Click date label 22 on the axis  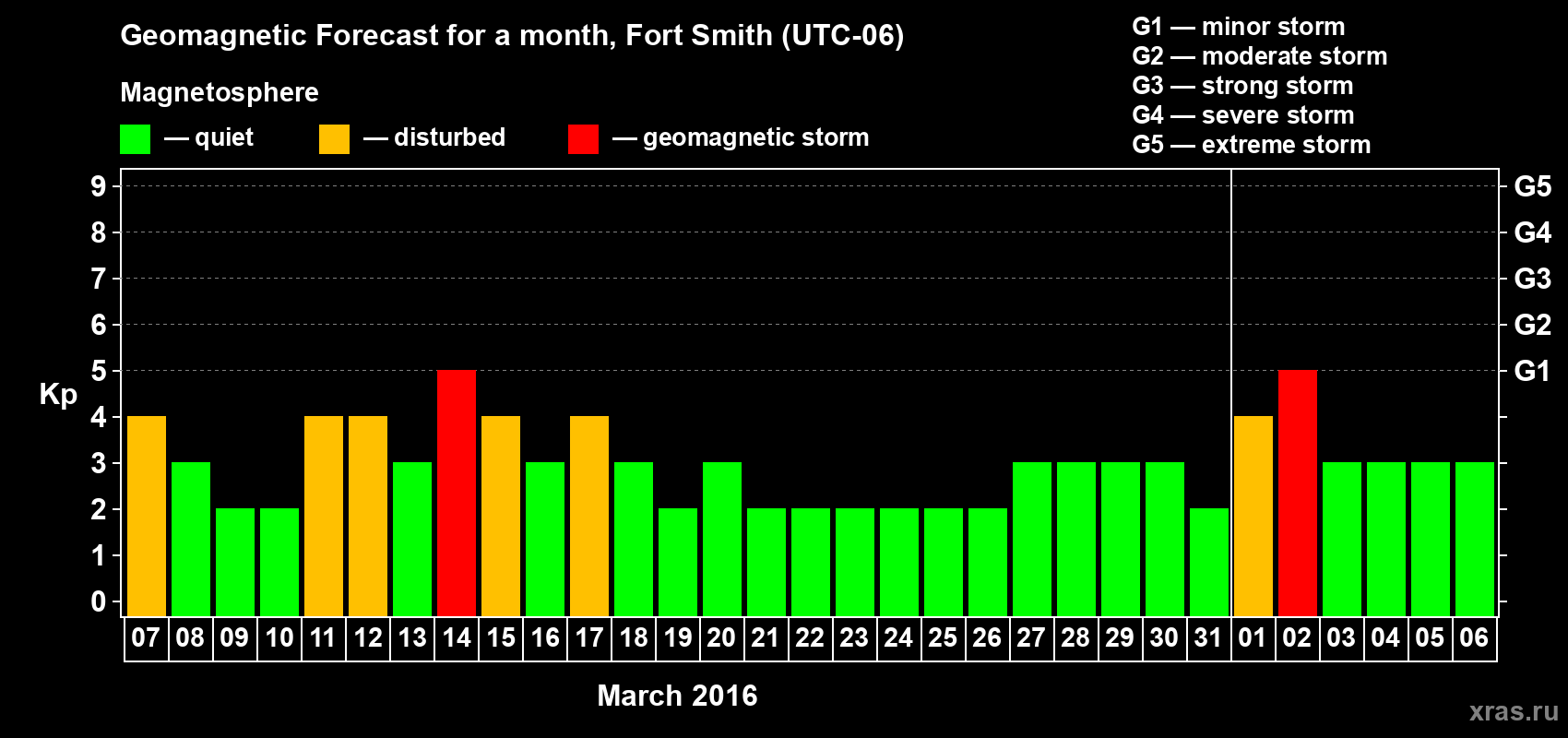810,637
